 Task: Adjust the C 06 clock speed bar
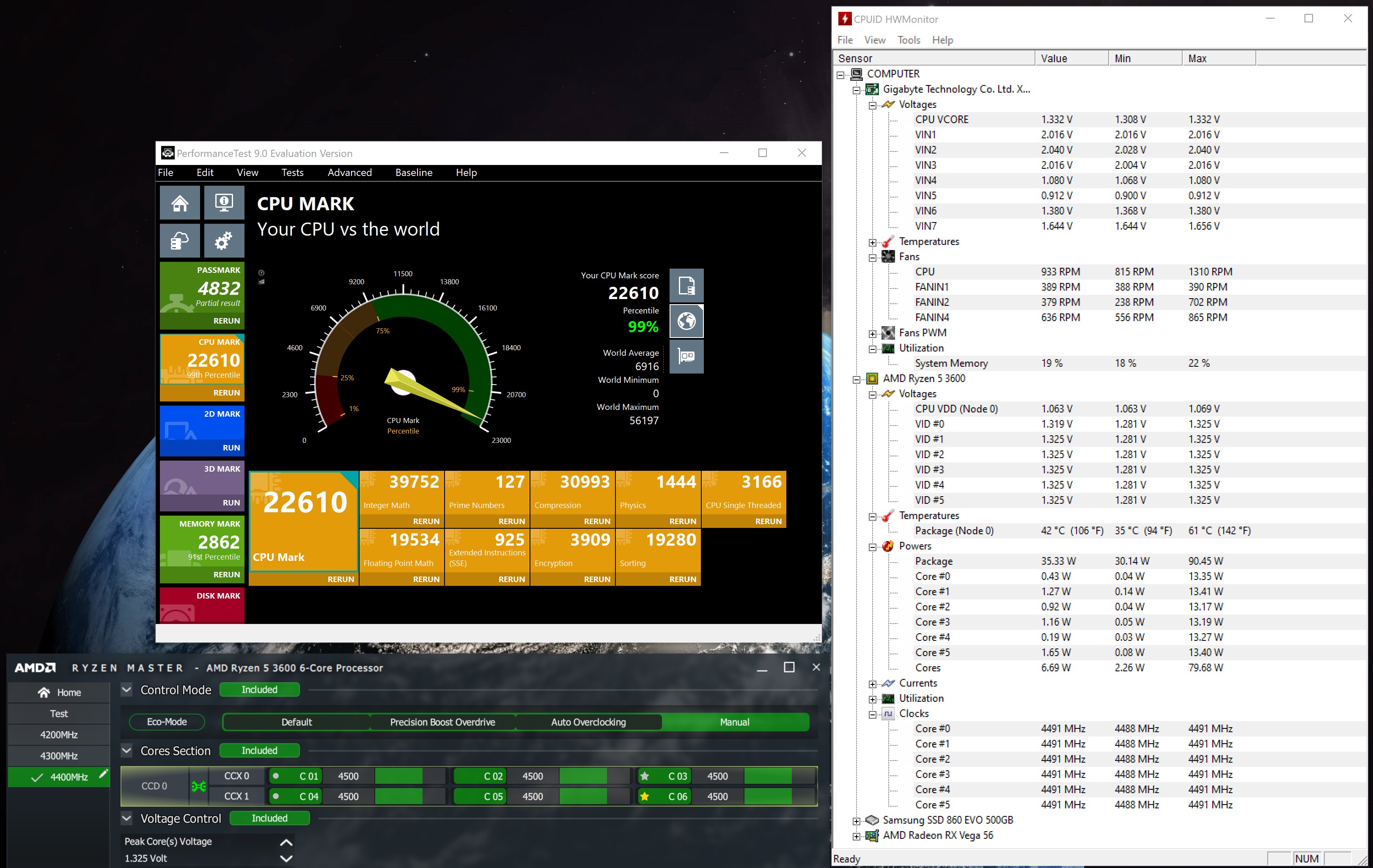click(x=780, y=796)
